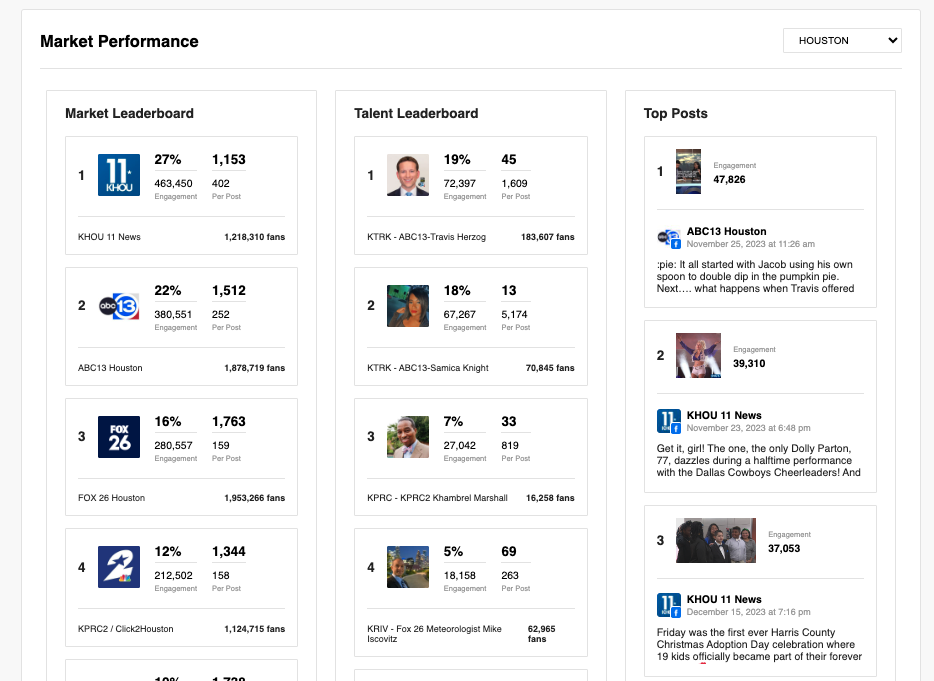Open the top post thumbnail with 47,826 engagement

[689, 172]
